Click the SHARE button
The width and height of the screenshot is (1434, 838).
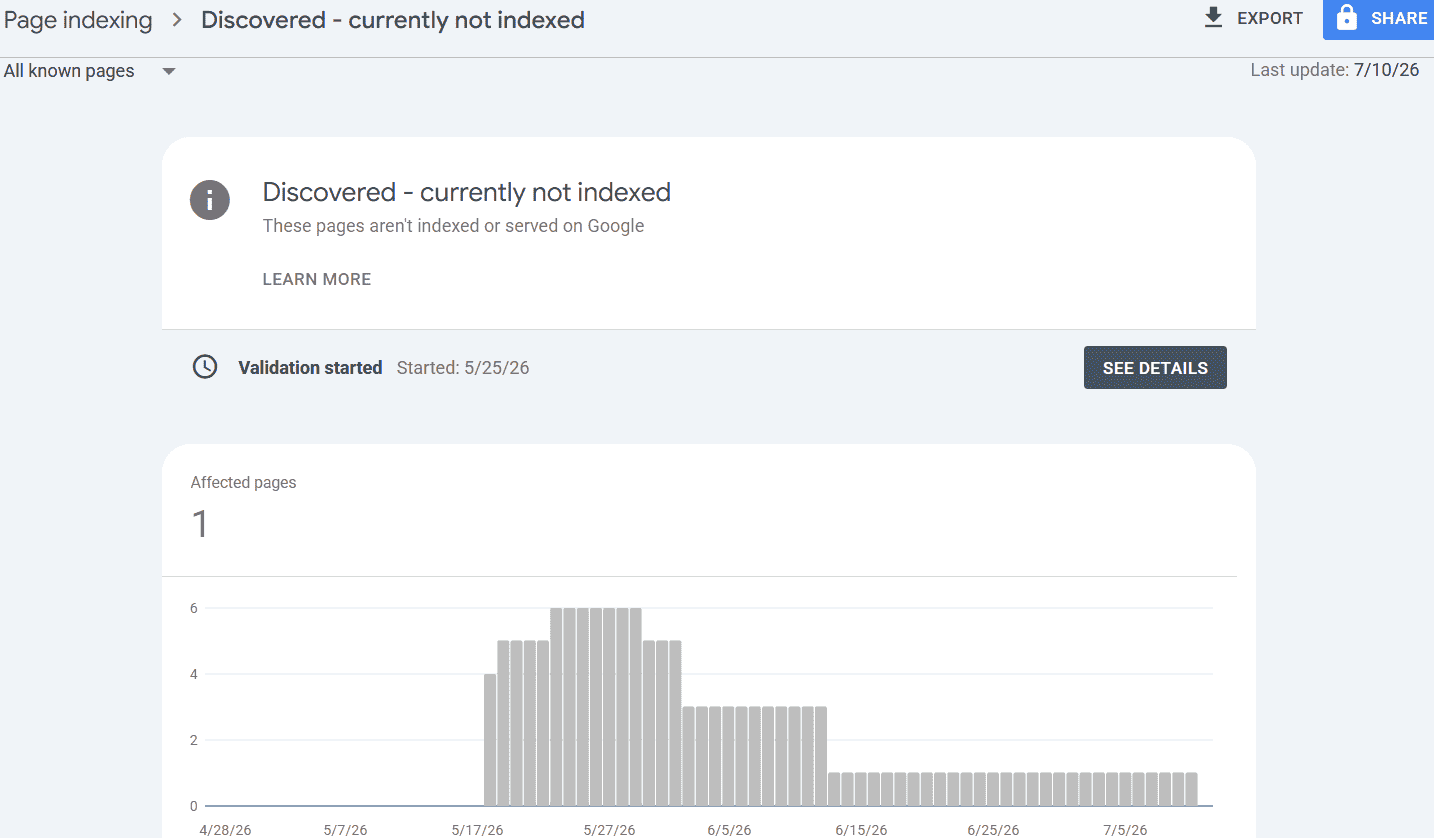coord(1379,19)
